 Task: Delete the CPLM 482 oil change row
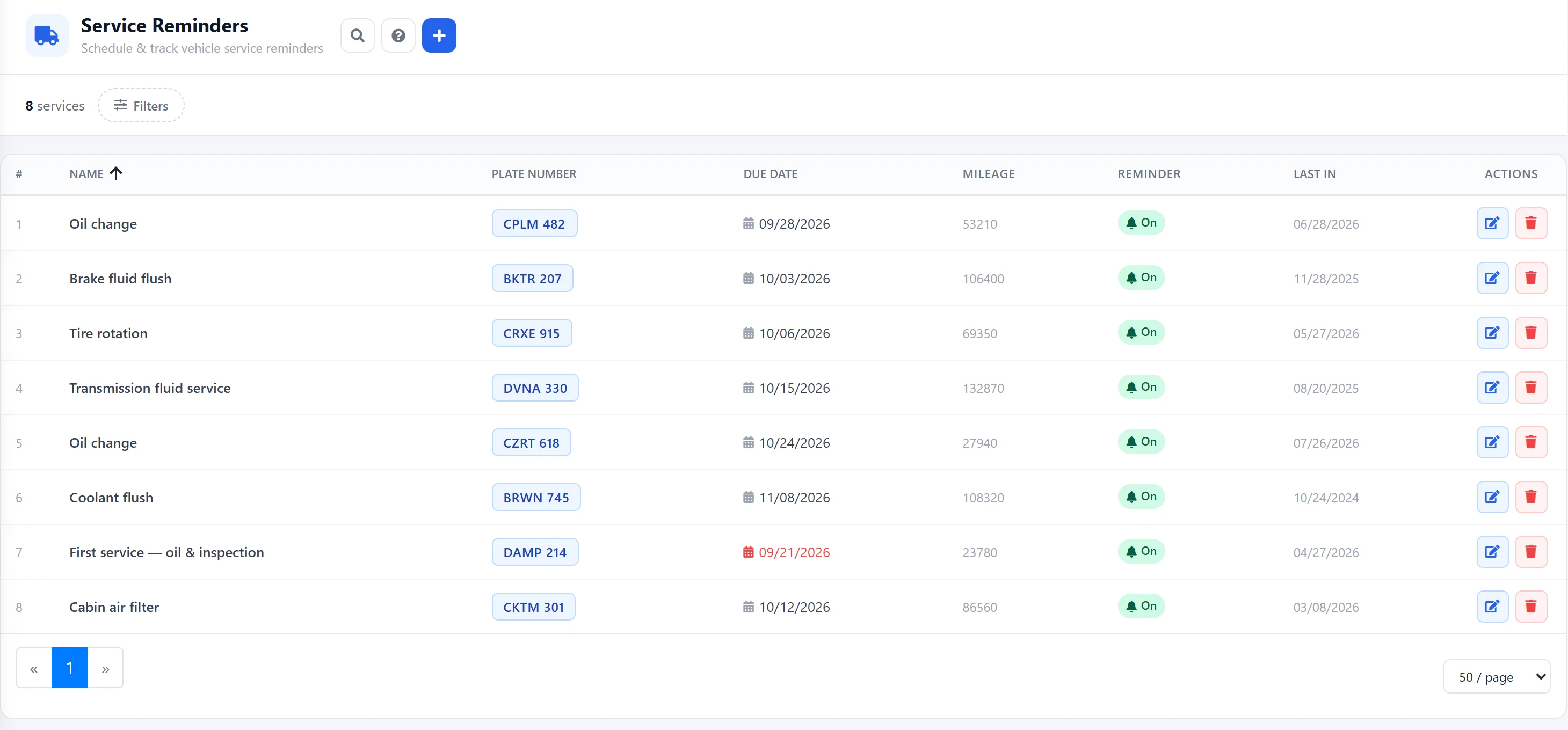pyautogui.click(x=1531, y=223)
